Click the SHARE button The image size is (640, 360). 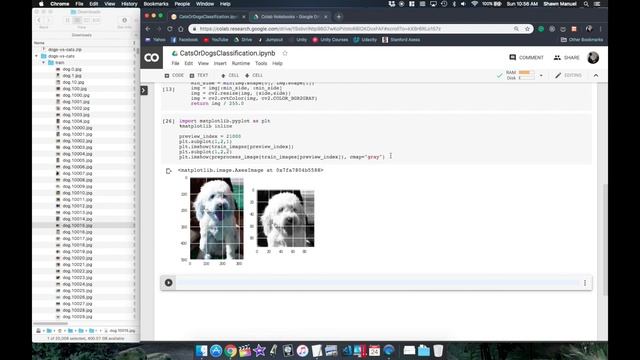pyautogui.click(x=567, y=58)
